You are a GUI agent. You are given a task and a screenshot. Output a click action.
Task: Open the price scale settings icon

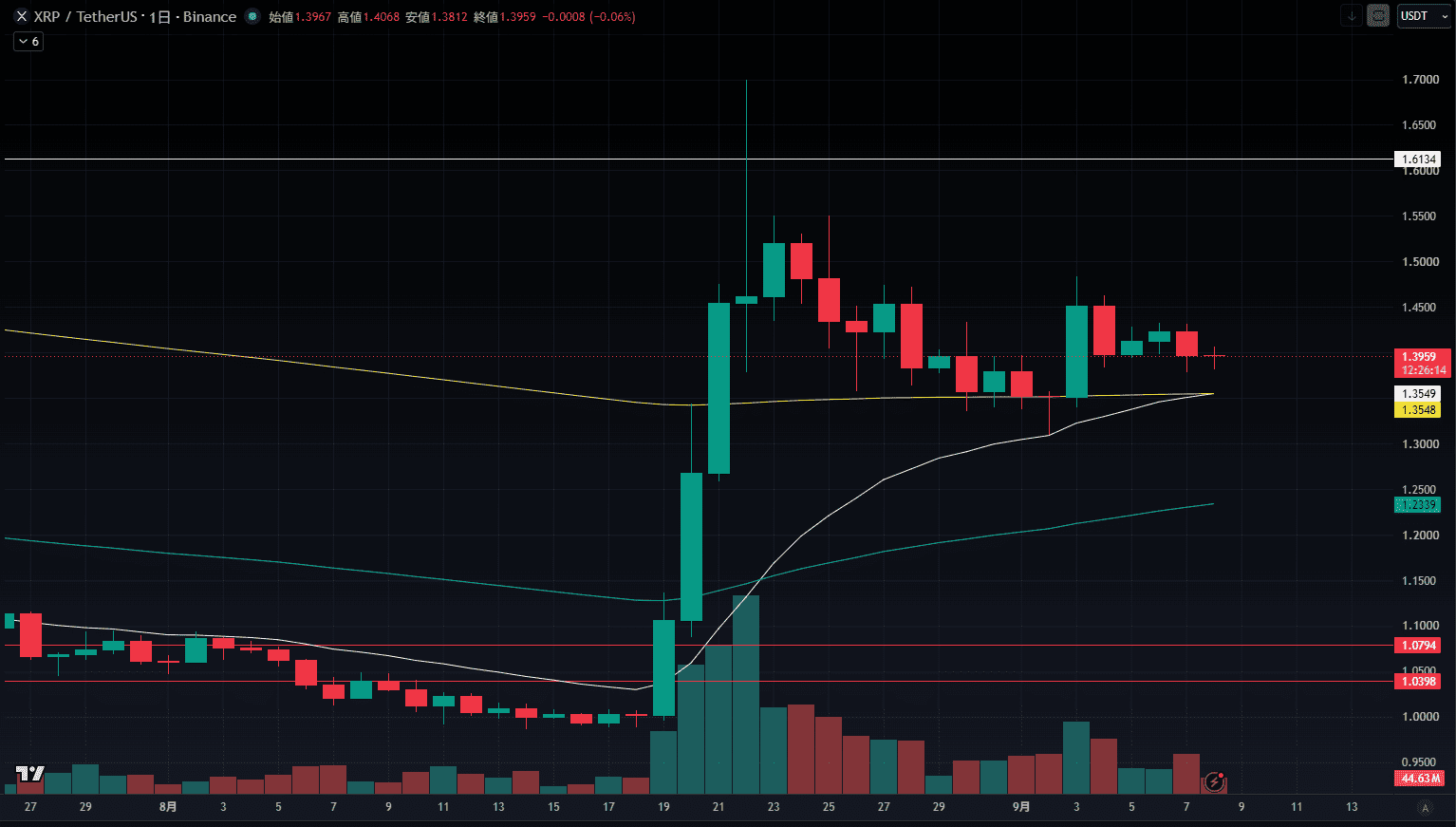pos(1378,16)
